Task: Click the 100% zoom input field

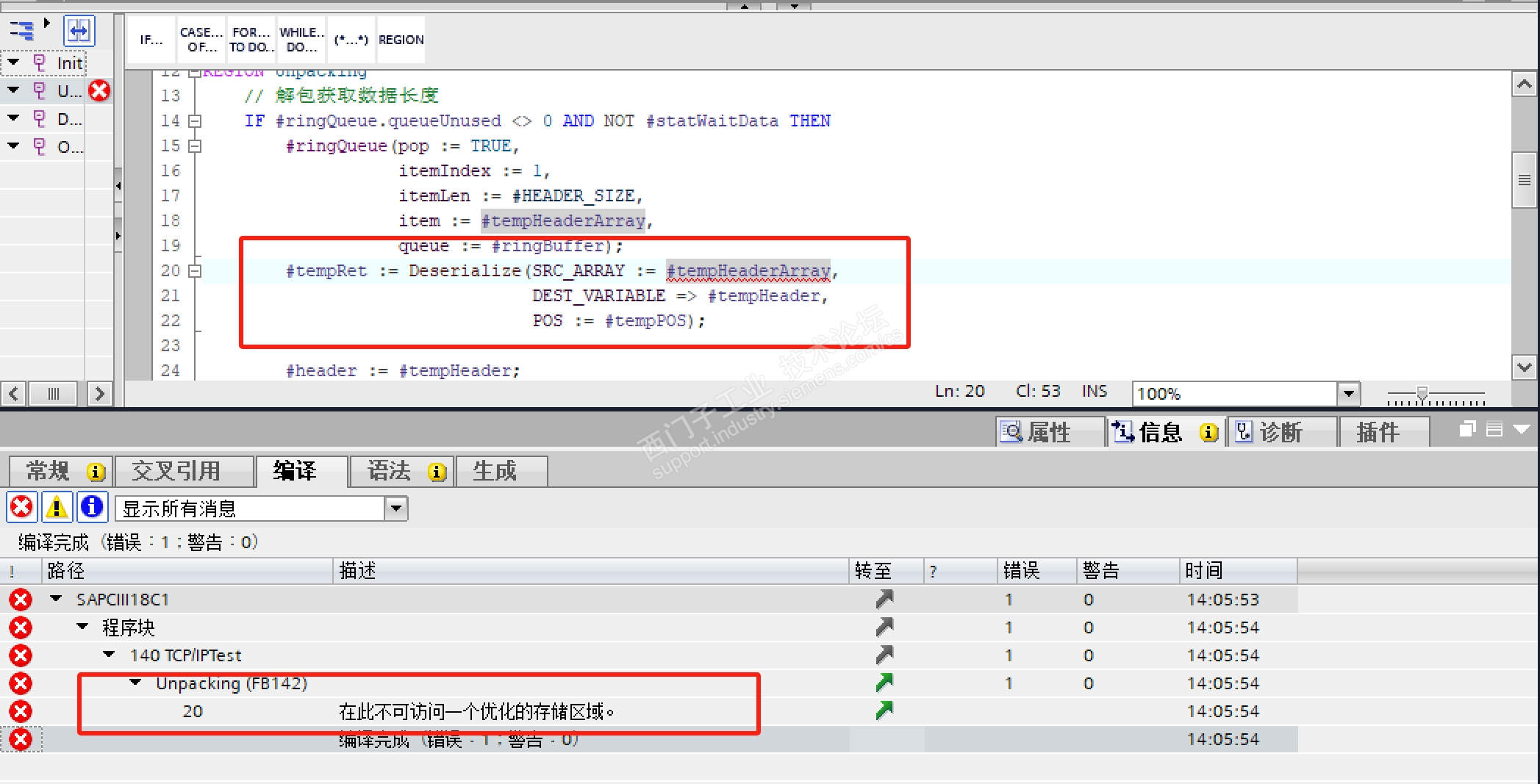Action: click(x=1235, y=394)
